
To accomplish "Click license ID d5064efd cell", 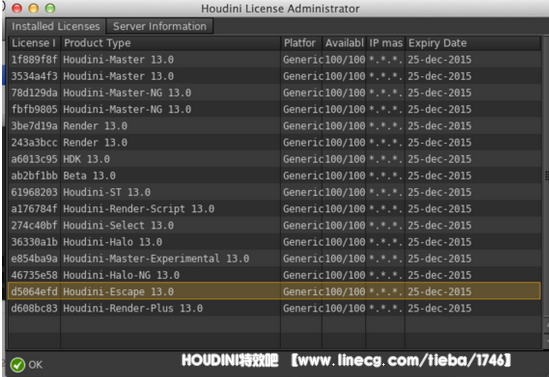I will click(x=34, y=292).
